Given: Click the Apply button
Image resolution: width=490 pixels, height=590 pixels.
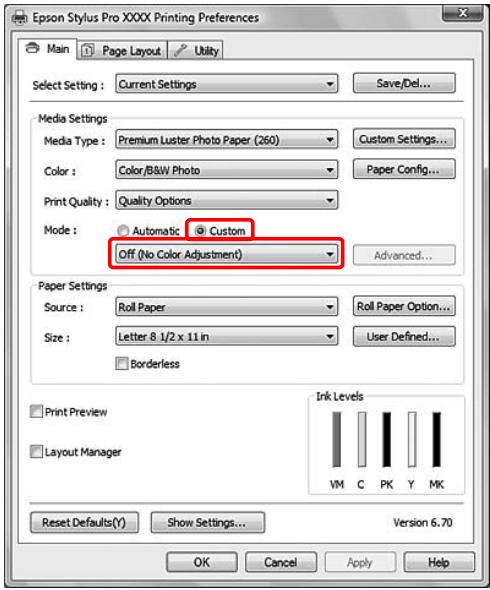Looking at the screenshot, I should (x=360, y=562).
